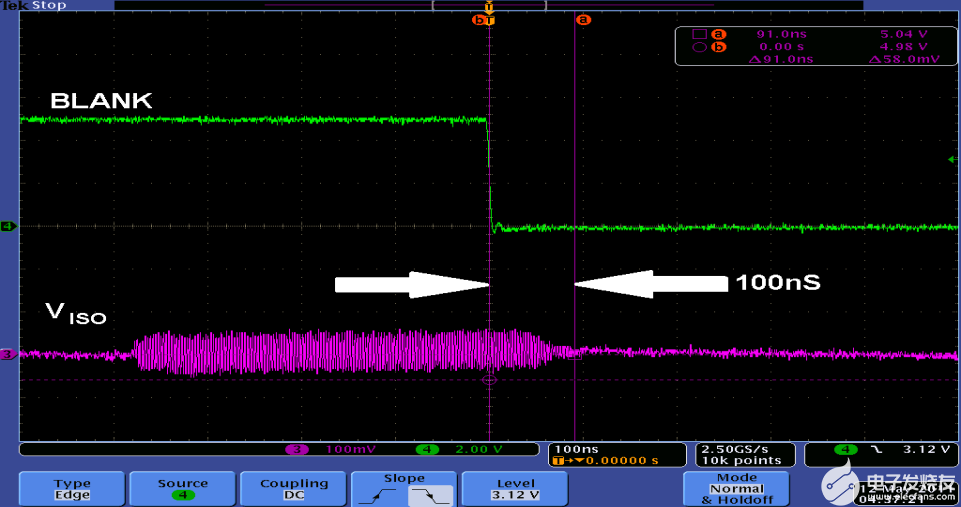
Task: Select the channel 4 badge beside 2.00 V
Action: tap(427, 449)
